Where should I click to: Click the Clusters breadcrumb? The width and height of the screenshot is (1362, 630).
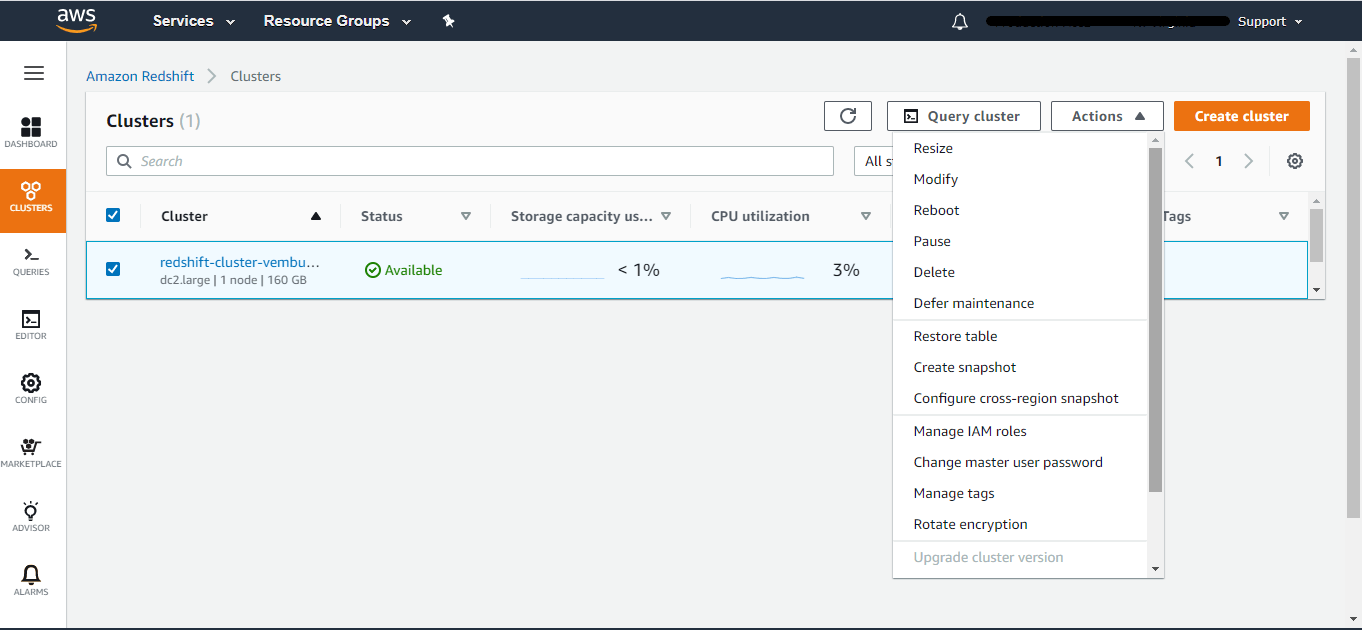[x=256, y=76]
